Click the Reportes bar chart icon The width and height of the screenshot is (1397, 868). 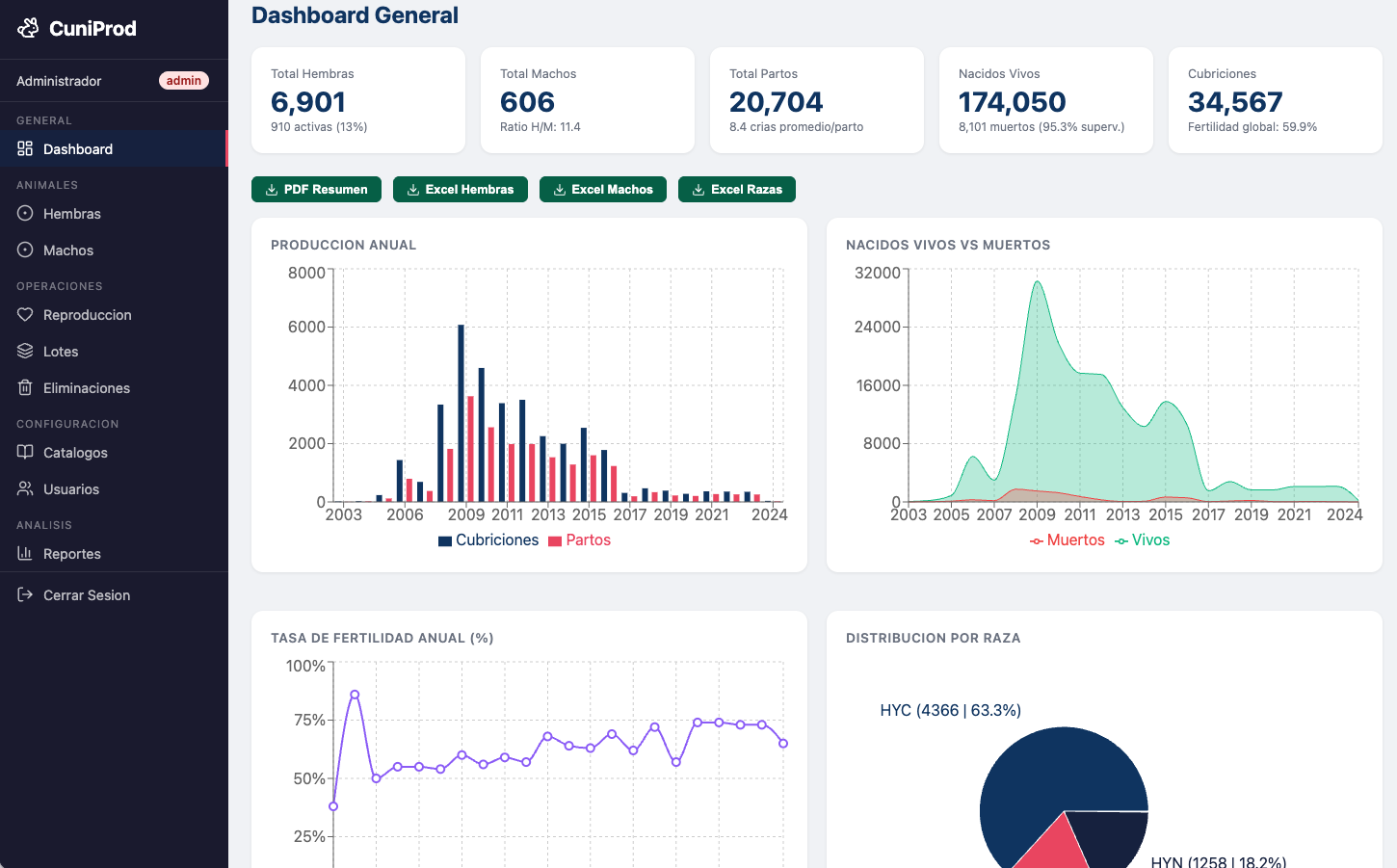[x=25, y=553]
